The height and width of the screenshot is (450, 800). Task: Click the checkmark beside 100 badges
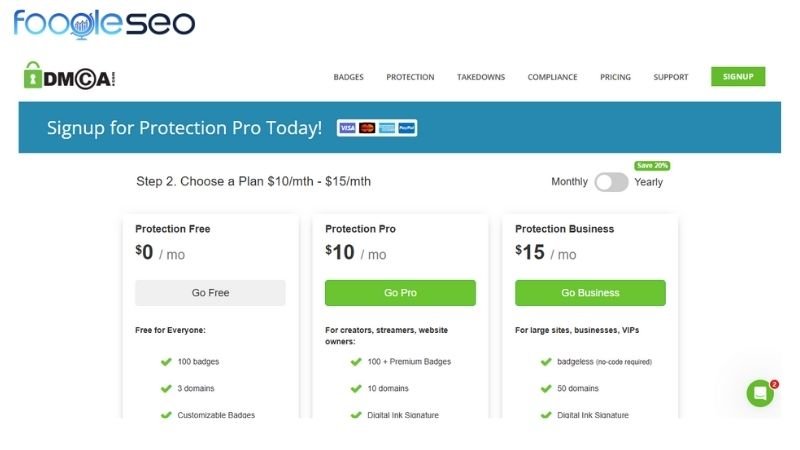tap(166, 362)
